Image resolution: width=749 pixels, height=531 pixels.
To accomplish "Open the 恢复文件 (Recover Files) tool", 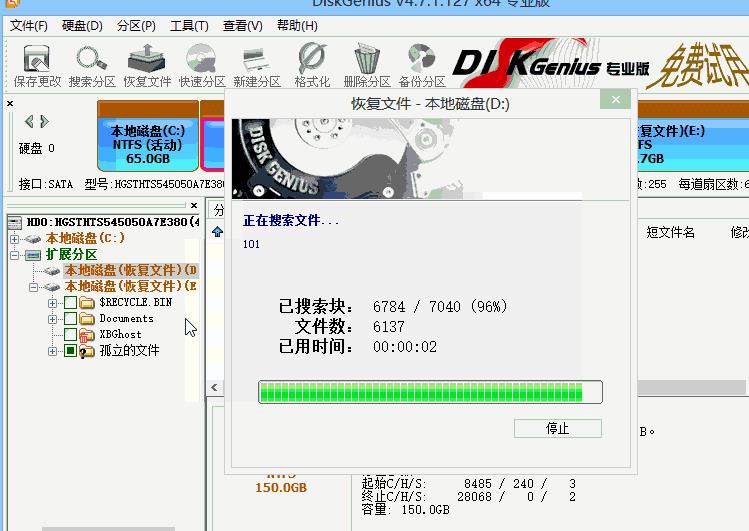I will pos(147,65).
